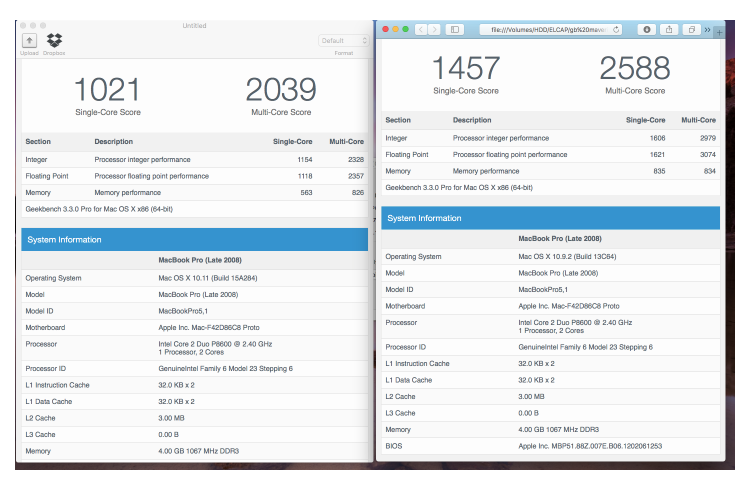Click MacBookPro5,1 Model ID in Safari

(x=543, y=289)
